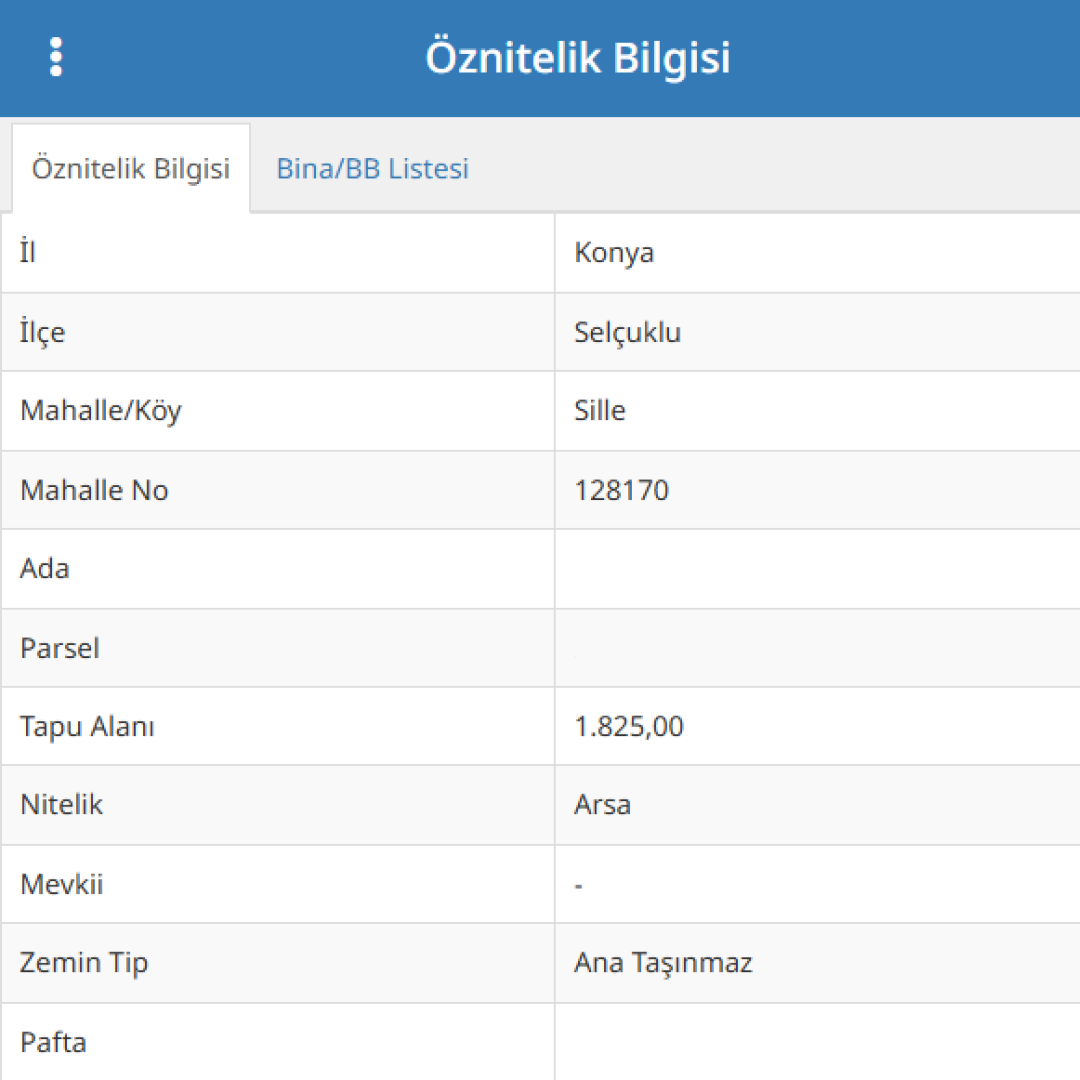Click the 'İlçe' label cell
Image resolution: width=1080 pixels, height=1080 pixels.
pyautogui.click(x=278, y=332)
